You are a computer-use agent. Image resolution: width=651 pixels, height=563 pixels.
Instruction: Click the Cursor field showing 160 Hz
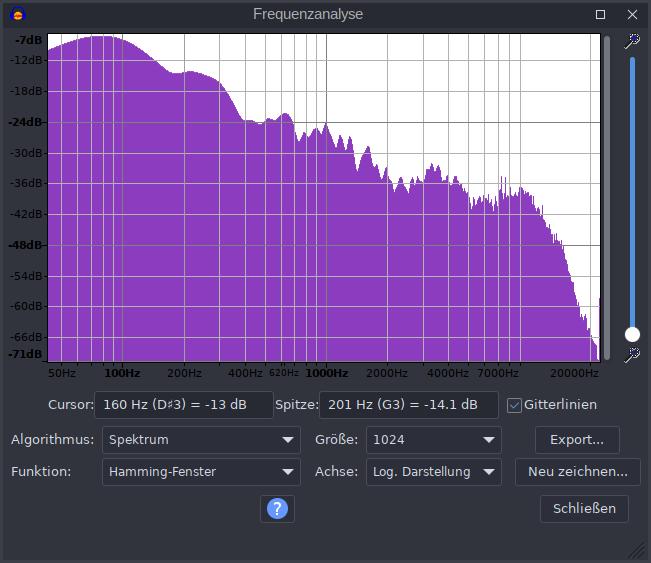click(x=184, y=405)
